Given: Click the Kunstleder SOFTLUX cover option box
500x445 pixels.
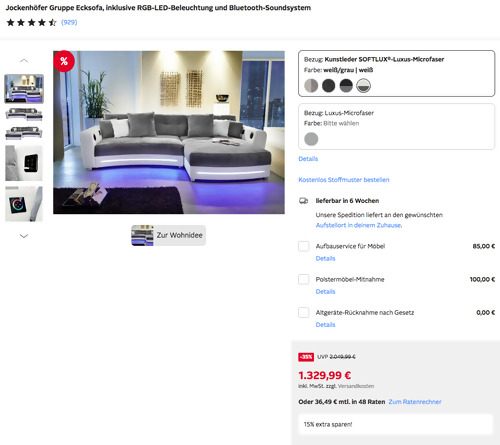Looking at the screenshot, I should coord(396,74).
